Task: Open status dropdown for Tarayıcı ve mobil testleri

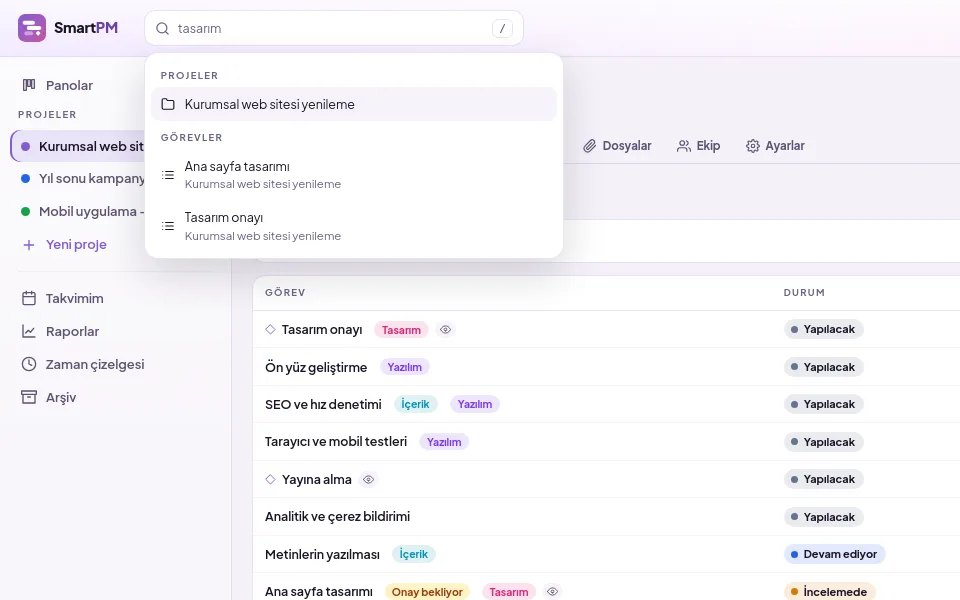Action: 823,442
